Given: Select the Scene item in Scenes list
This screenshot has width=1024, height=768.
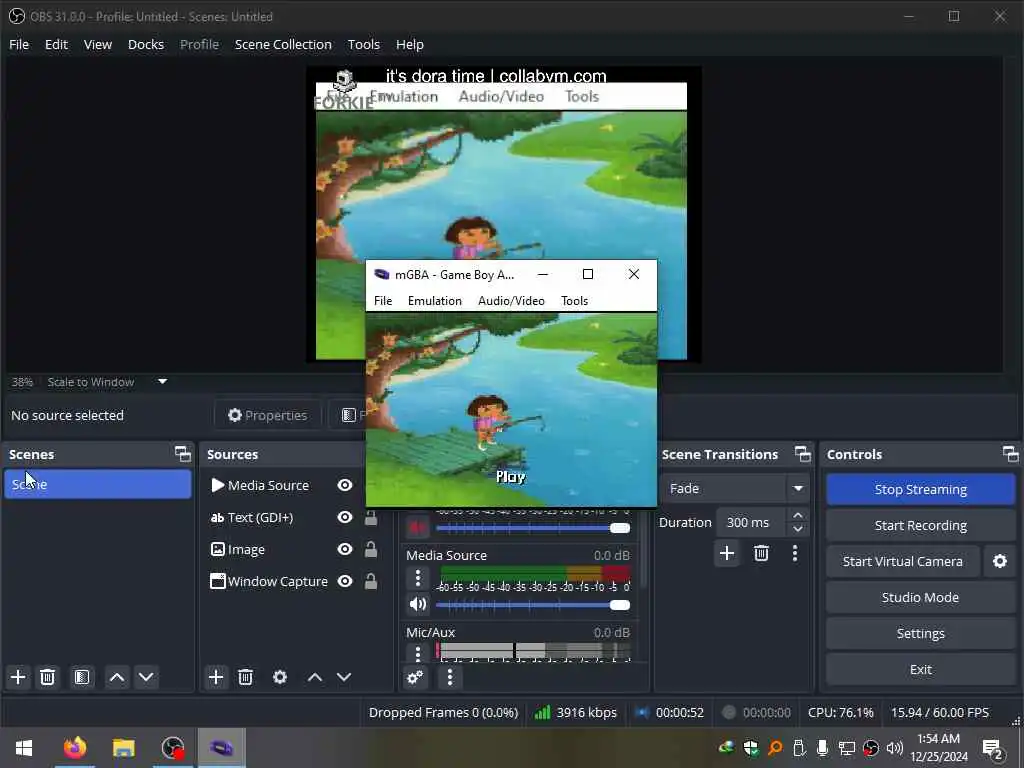Looking at the screenshot, I should 97,484.
